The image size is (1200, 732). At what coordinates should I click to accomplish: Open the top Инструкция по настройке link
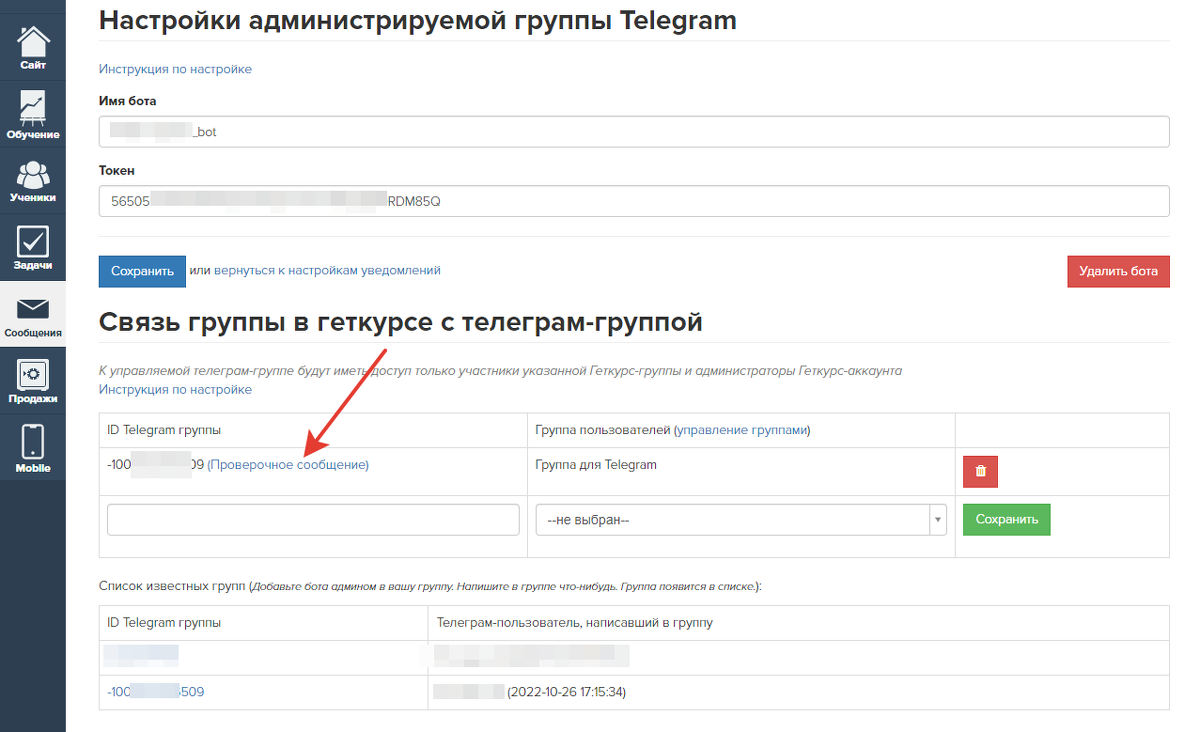click(175, 69)
